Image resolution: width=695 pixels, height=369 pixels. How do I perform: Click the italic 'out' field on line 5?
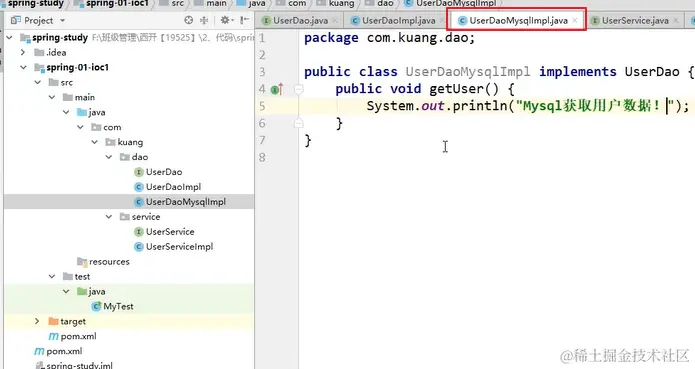(x=432, y=106)
